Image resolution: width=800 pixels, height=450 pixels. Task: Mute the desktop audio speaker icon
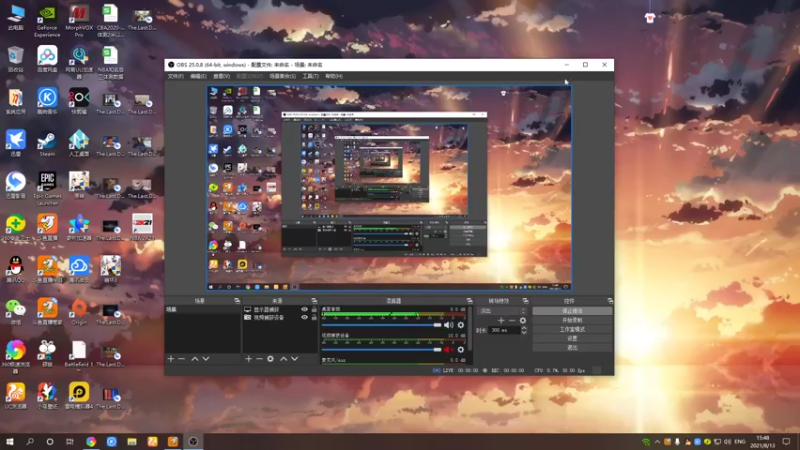click(x=448, y=325)
